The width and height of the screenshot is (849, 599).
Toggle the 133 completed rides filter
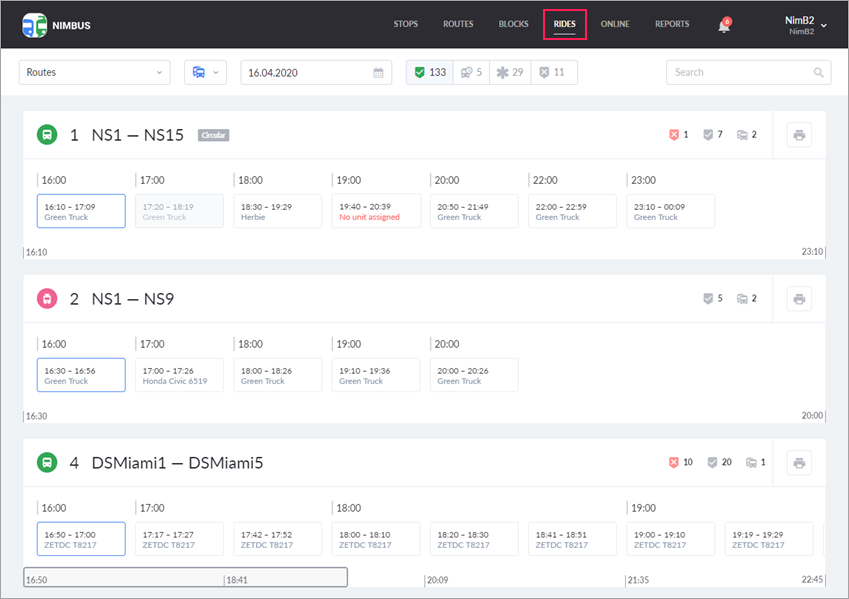(x=430, y=73)
